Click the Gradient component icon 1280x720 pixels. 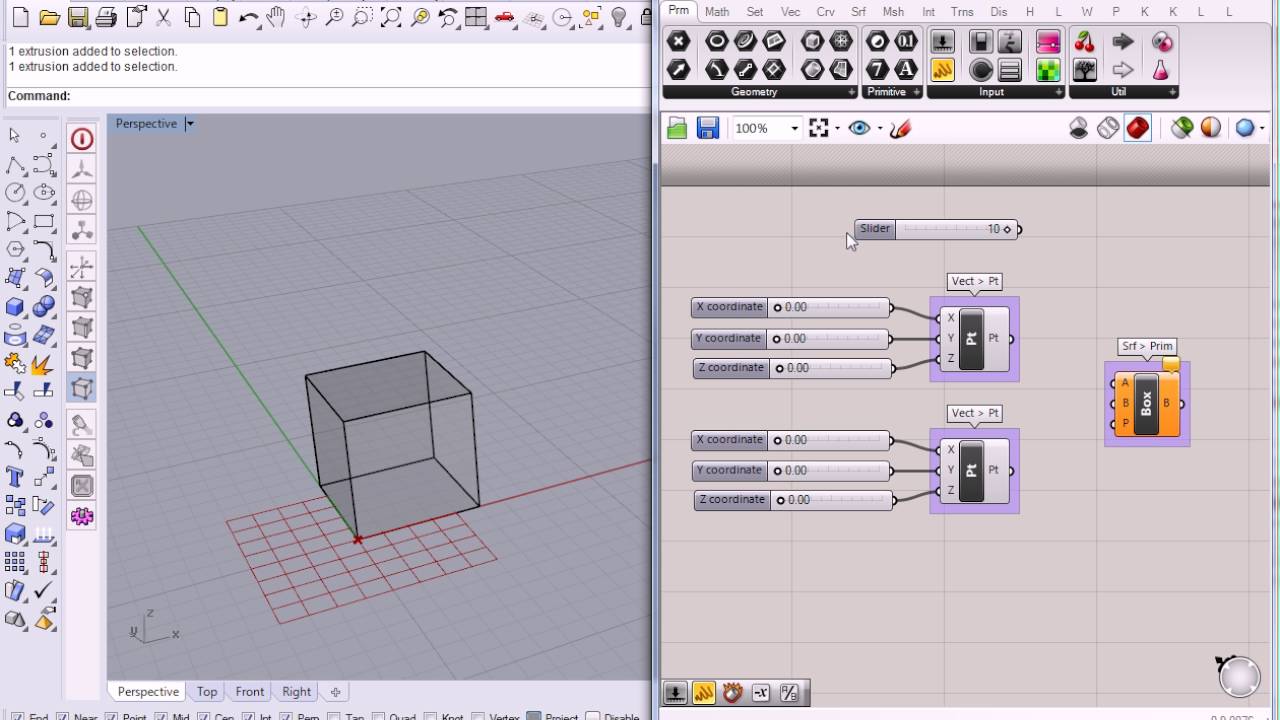[x=1047, y=41]
